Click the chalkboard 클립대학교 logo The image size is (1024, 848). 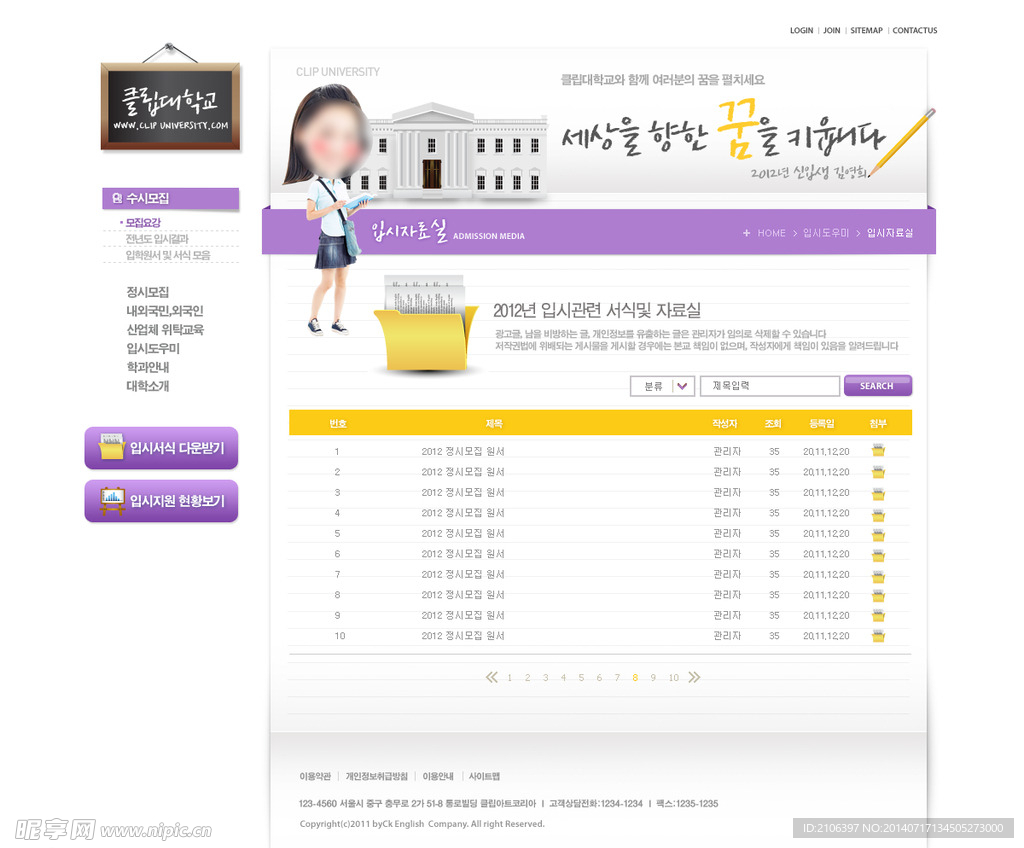170,106
